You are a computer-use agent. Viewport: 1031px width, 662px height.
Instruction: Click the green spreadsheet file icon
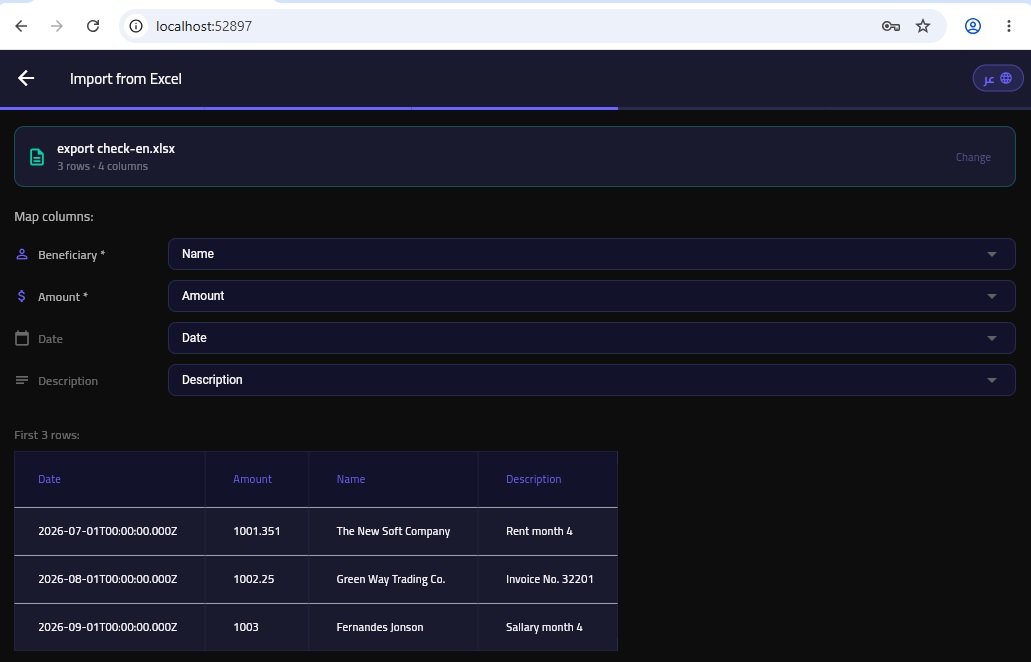click(37, 157)
